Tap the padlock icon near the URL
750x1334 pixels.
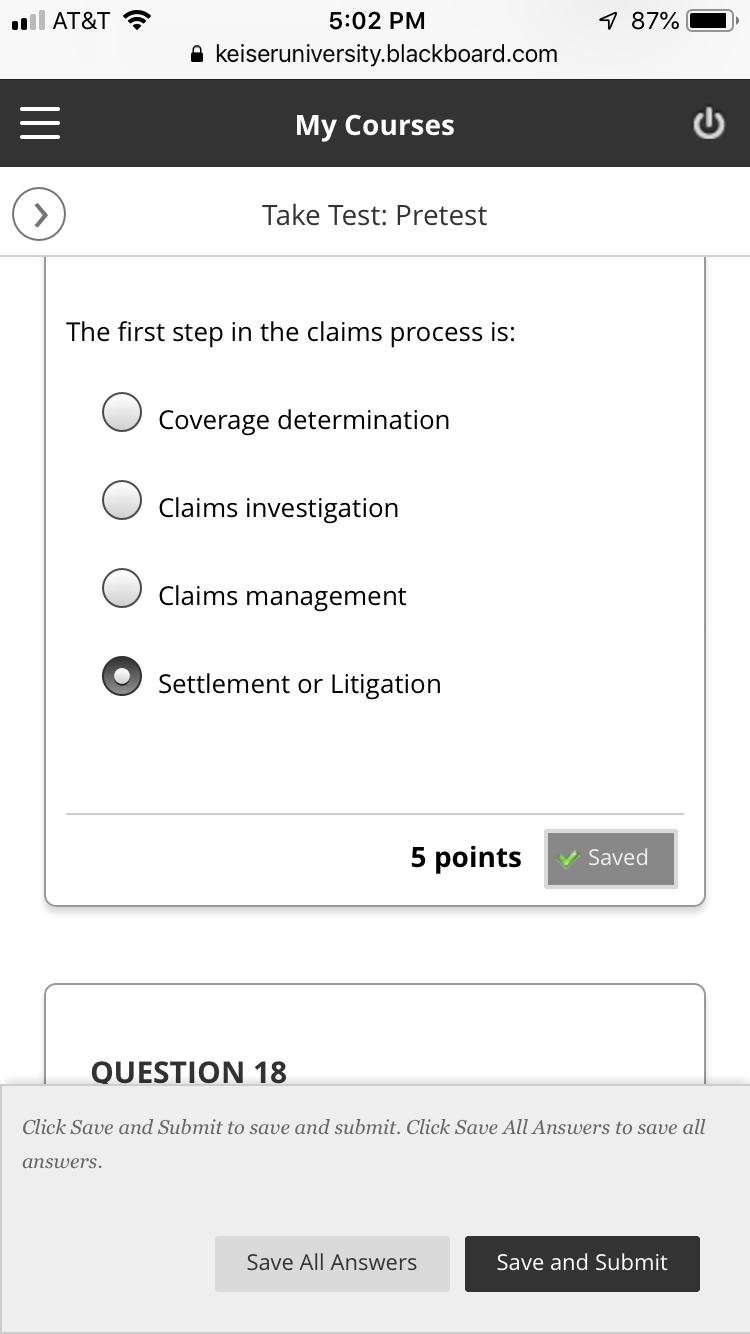197,53
